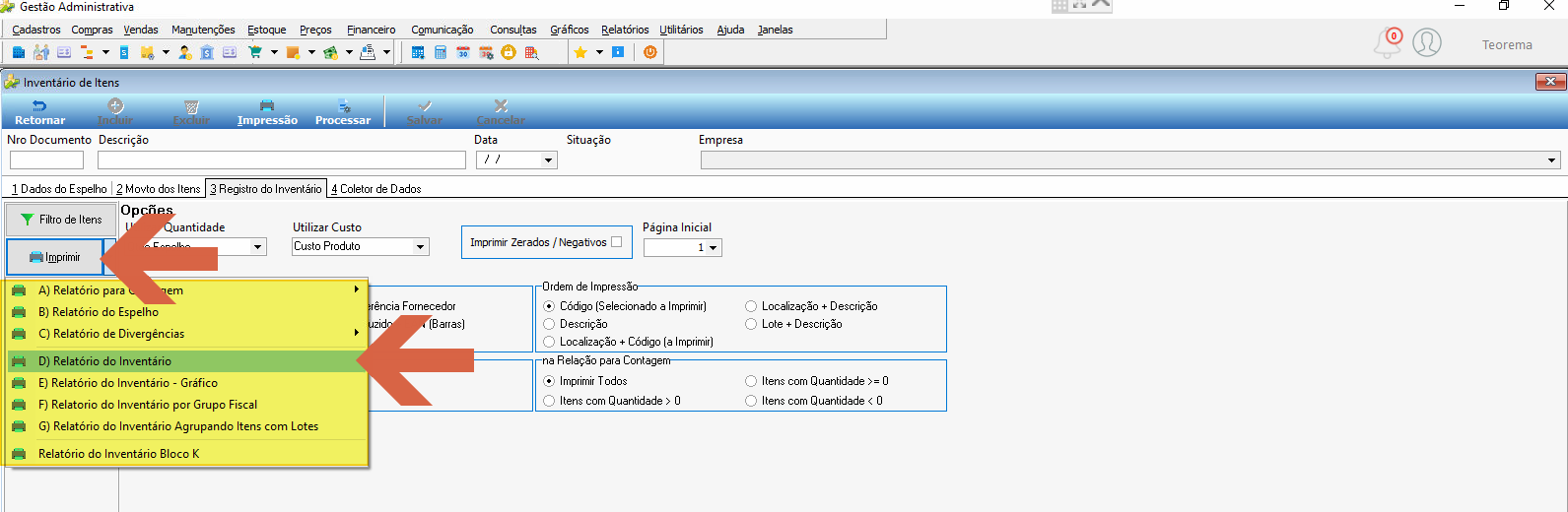Open the blue calendar grid toolbar icon
1568x512 pixels.
click(418, 52)
